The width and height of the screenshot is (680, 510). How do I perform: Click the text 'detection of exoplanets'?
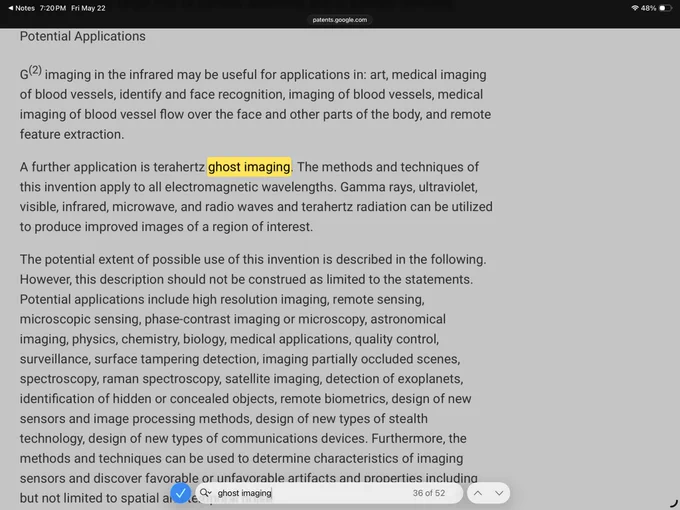pos(393,379)
